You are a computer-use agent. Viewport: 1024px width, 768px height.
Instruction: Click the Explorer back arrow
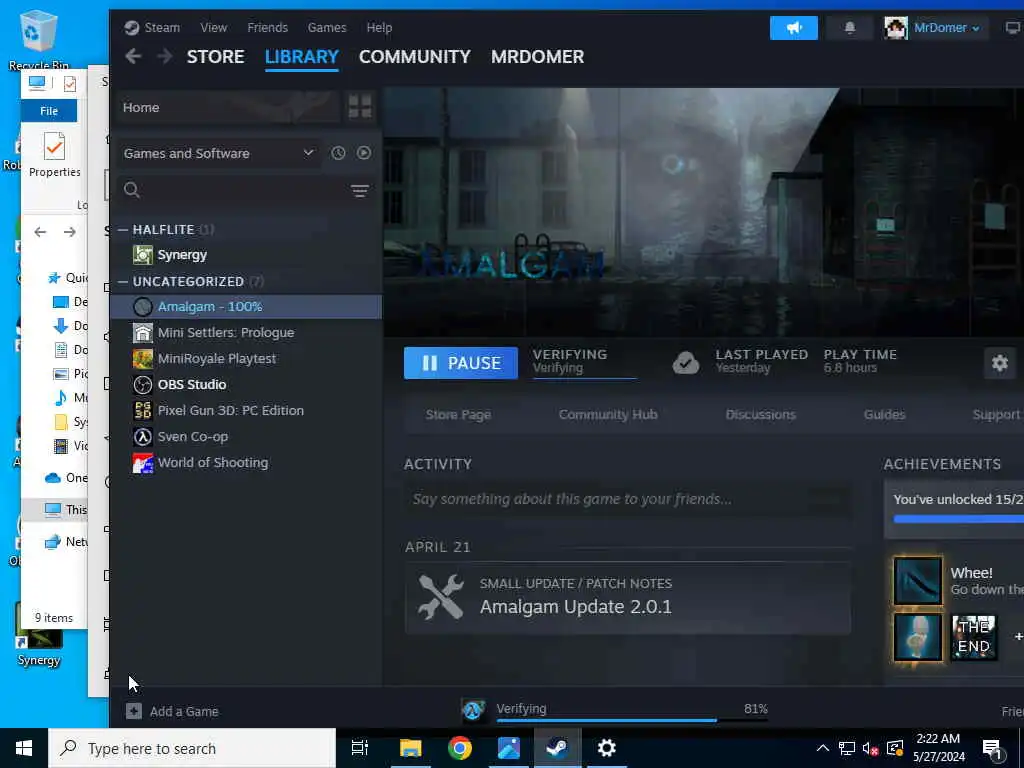40,232
